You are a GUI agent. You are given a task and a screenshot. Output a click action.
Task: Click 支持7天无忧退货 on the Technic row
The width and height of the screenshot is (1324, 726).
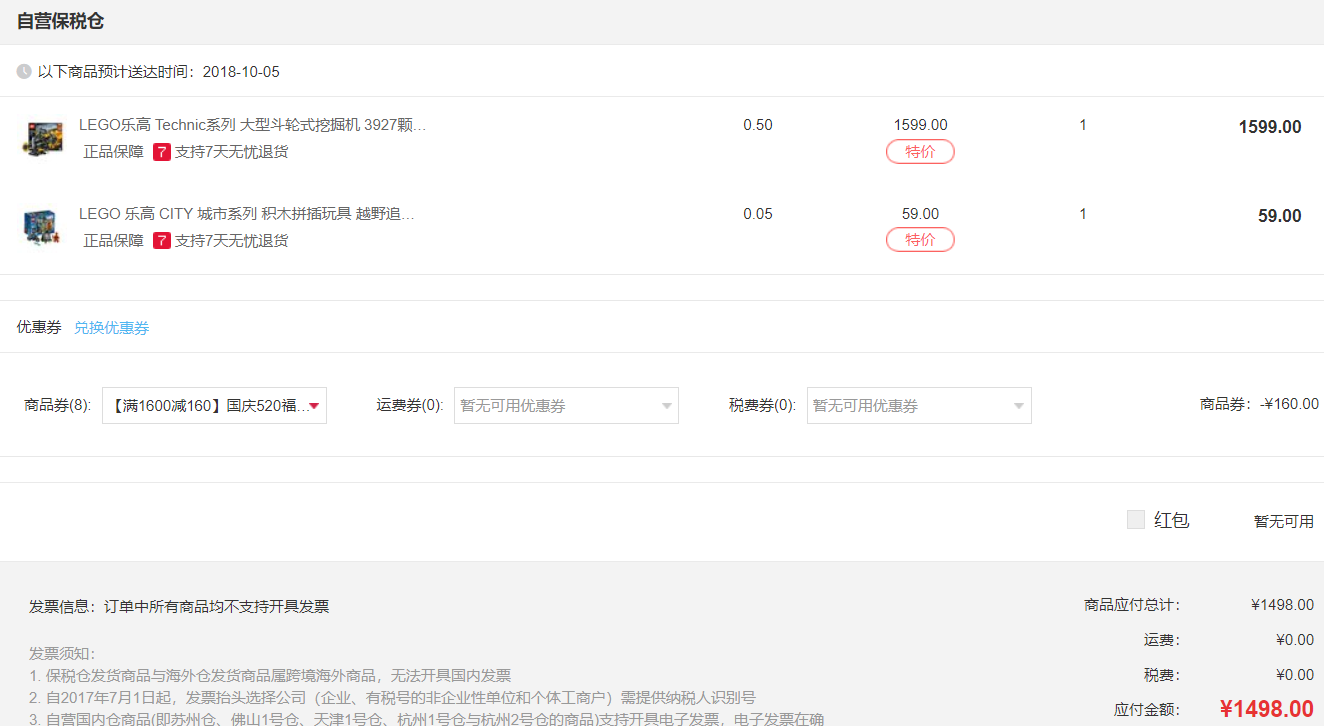coord(232,152)
